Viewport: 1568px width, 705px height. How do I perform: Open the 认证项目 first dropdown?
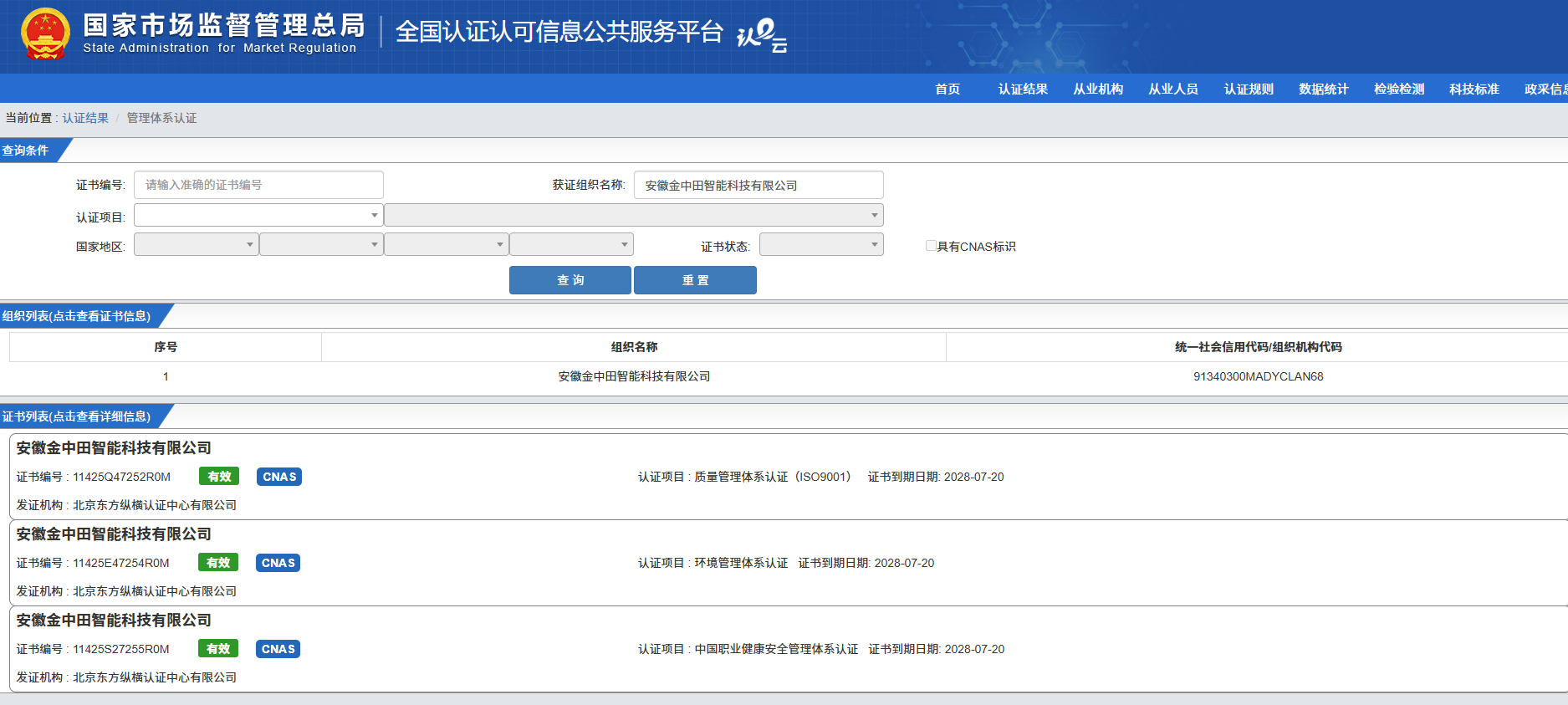(258, 216)
